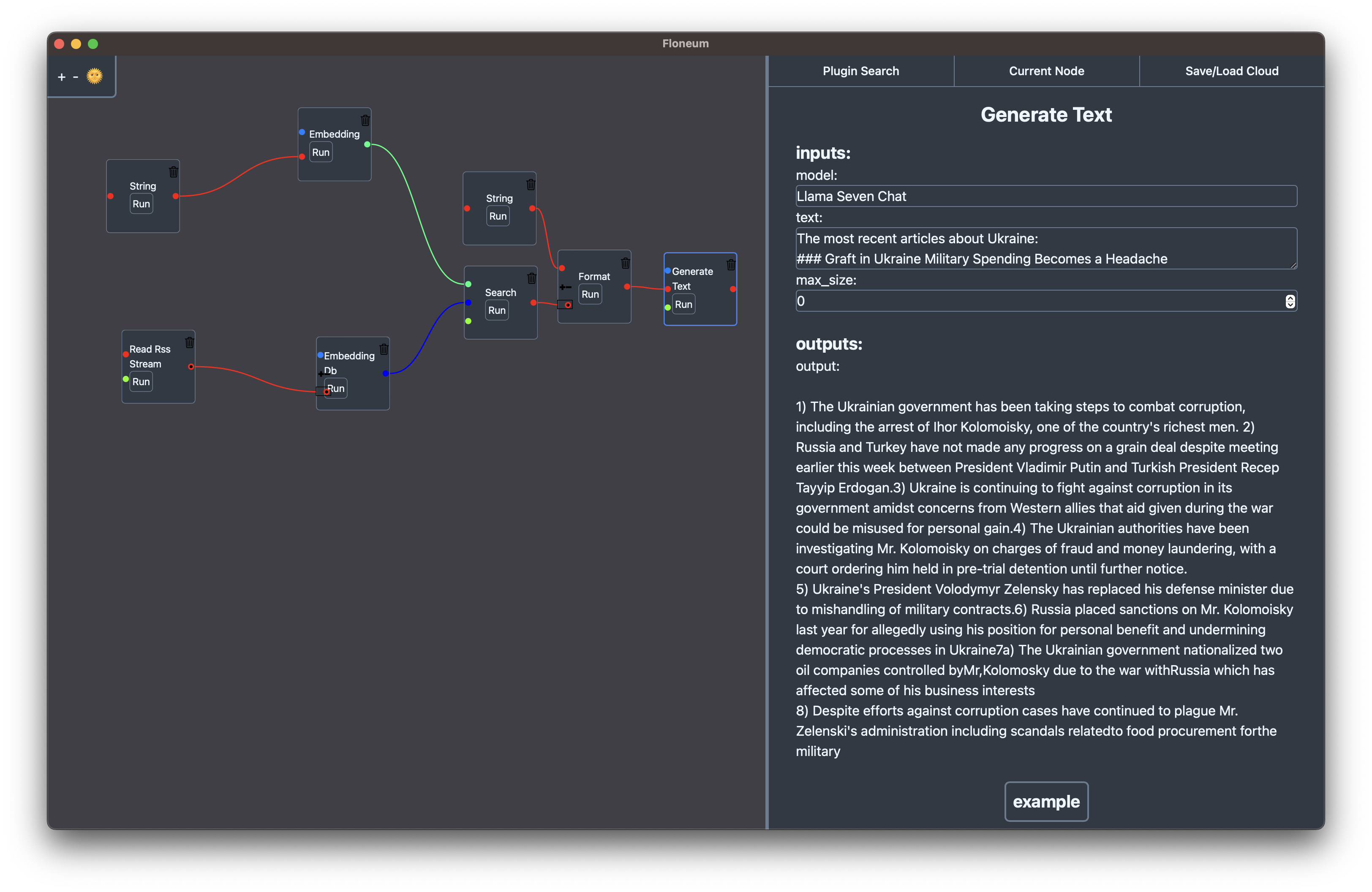The height and width of the screenshot is (892, 1372).
Task: Click the Floneum window title
Action: pos(686,44)
